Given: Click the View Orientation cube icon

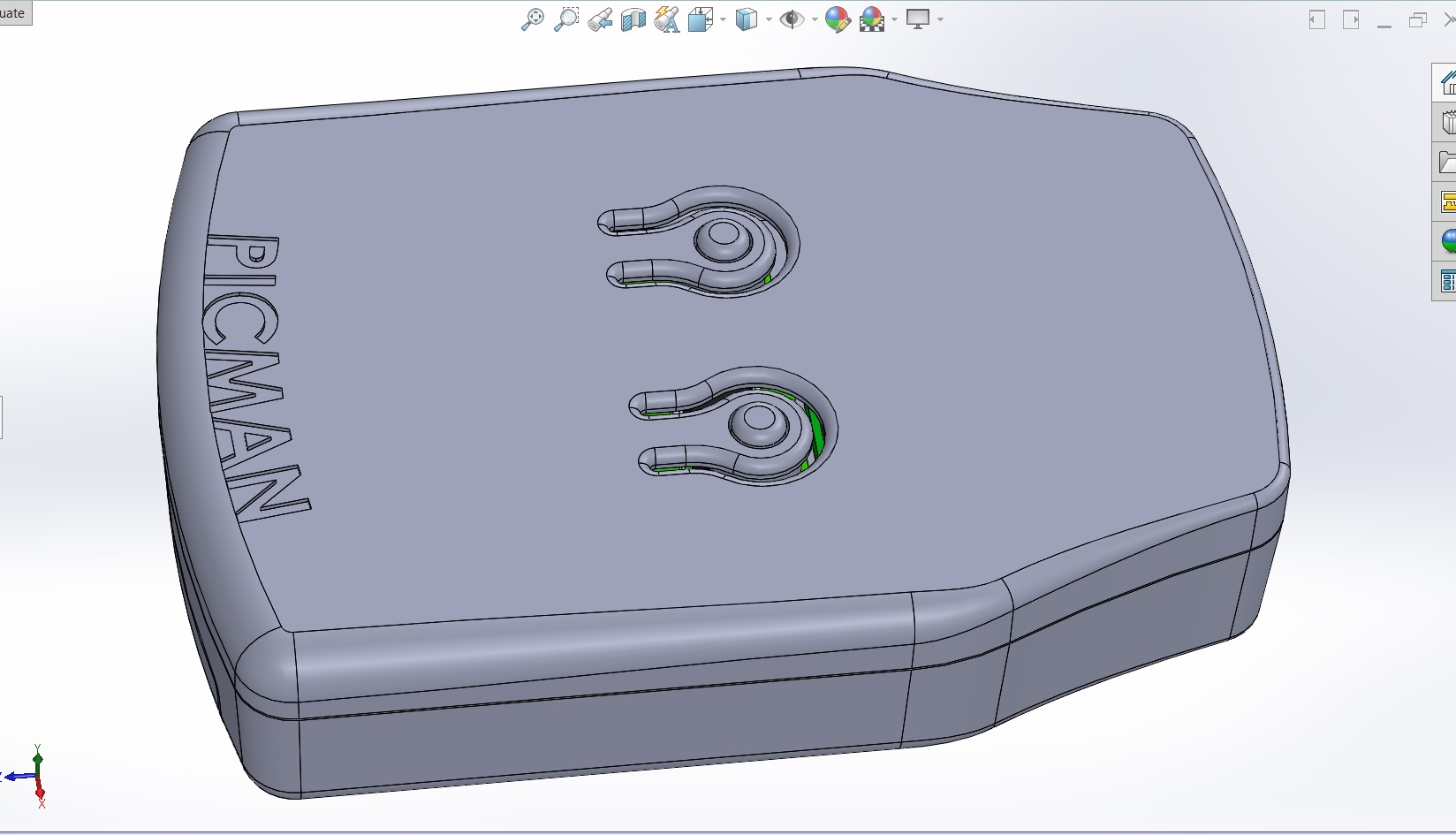Looking at the screenshot, I should 701,19.
